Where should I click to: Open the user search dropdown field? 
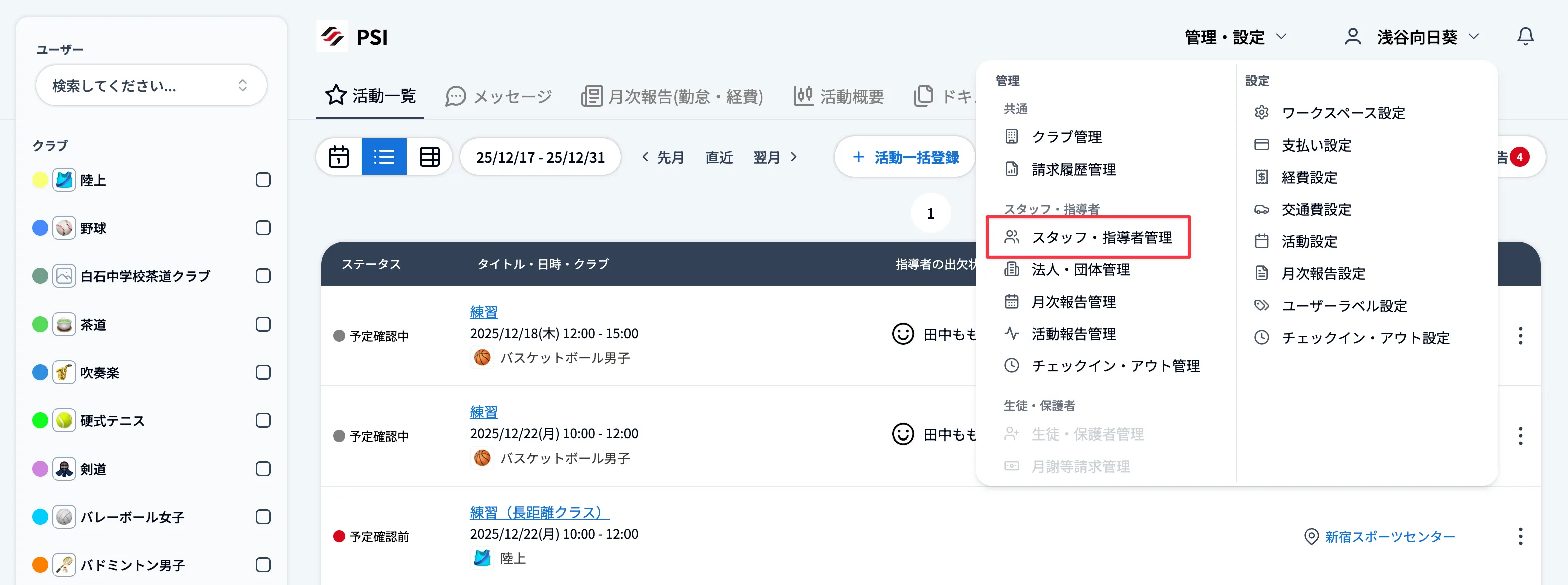(151, 85)
